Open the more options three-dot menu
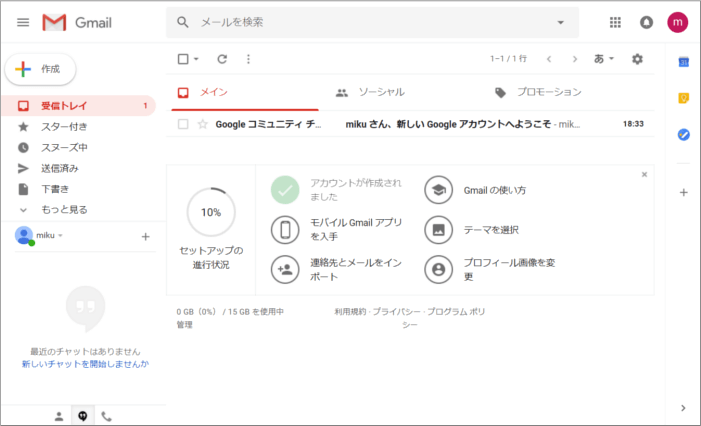The image size is (701, 426). (x=249, y=59)
